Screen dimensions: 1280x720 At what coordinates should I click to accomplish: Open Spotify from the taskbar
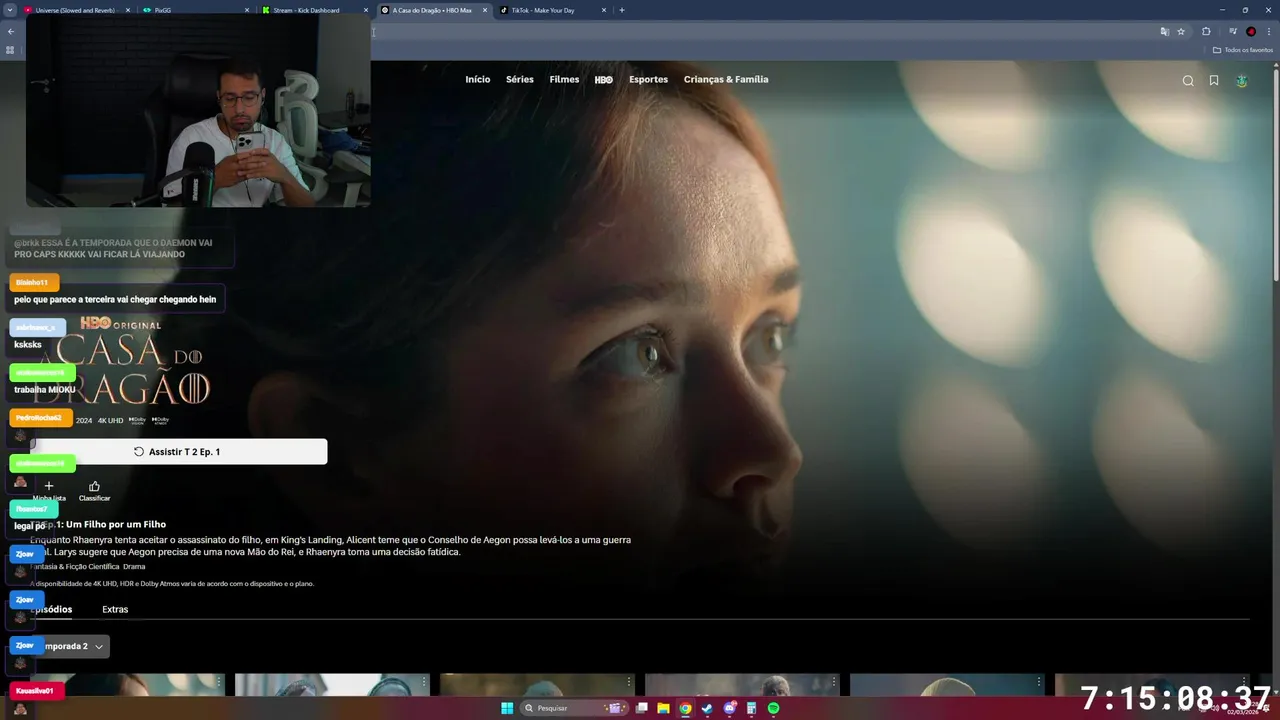point(773,708)
